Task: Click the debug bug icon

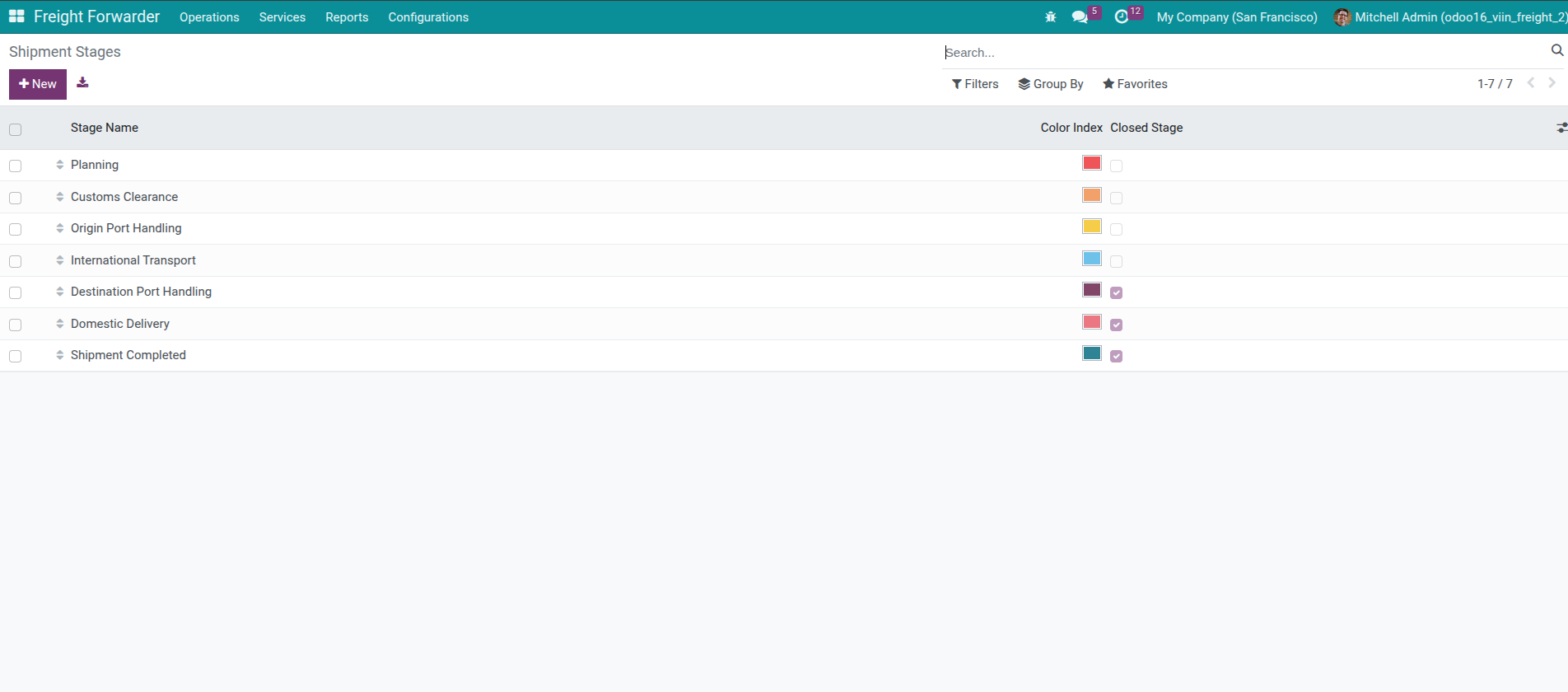Action: (1050, 17)
